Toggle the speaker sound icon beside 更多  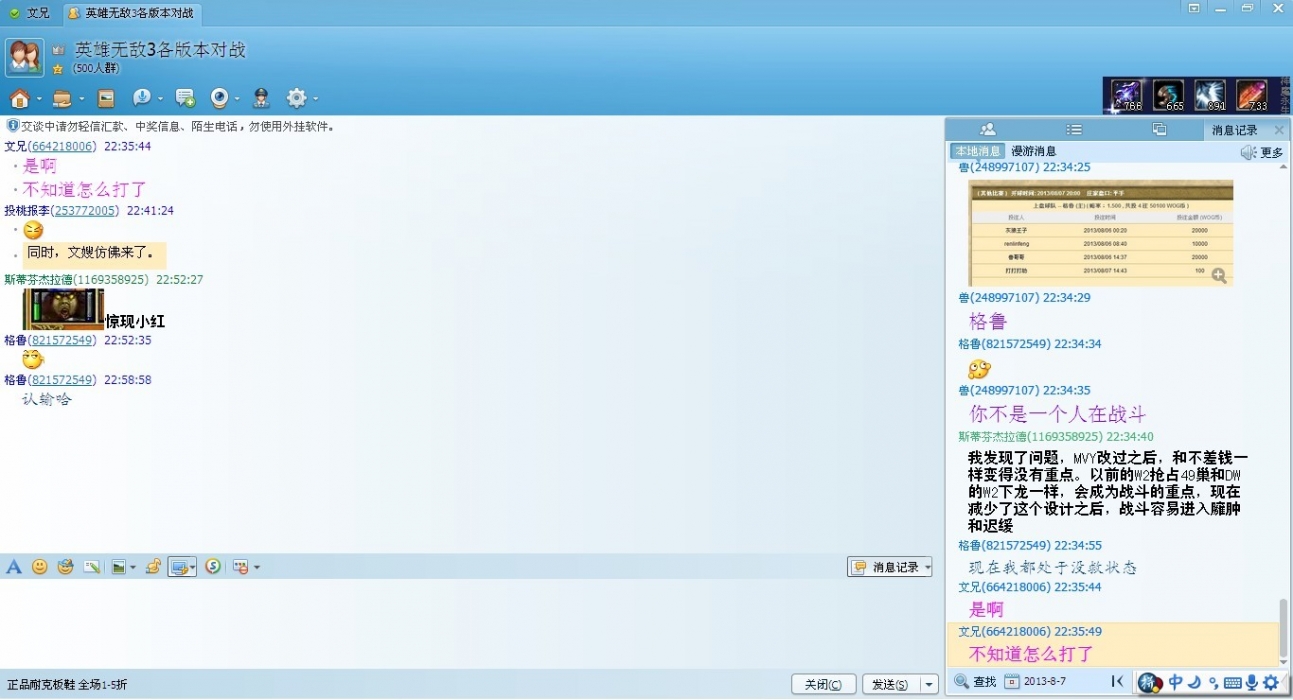(1248, 152)
